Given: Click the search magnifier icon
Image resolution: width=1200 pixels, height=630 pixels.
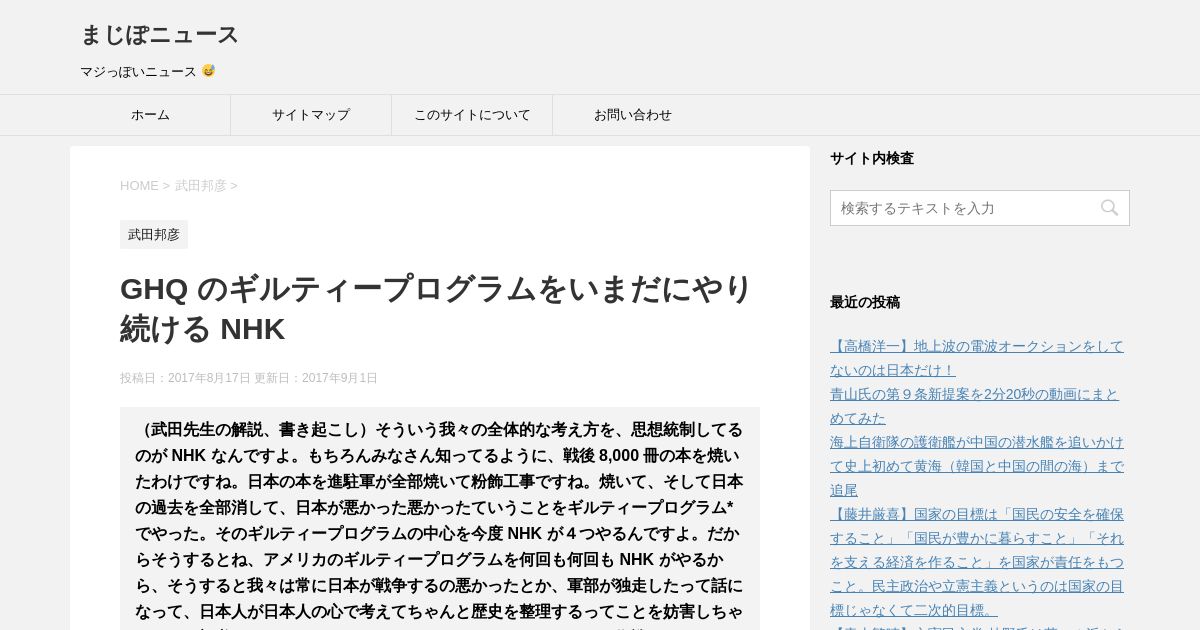Looking at the screenshot, I should (x=1109, y=208).
